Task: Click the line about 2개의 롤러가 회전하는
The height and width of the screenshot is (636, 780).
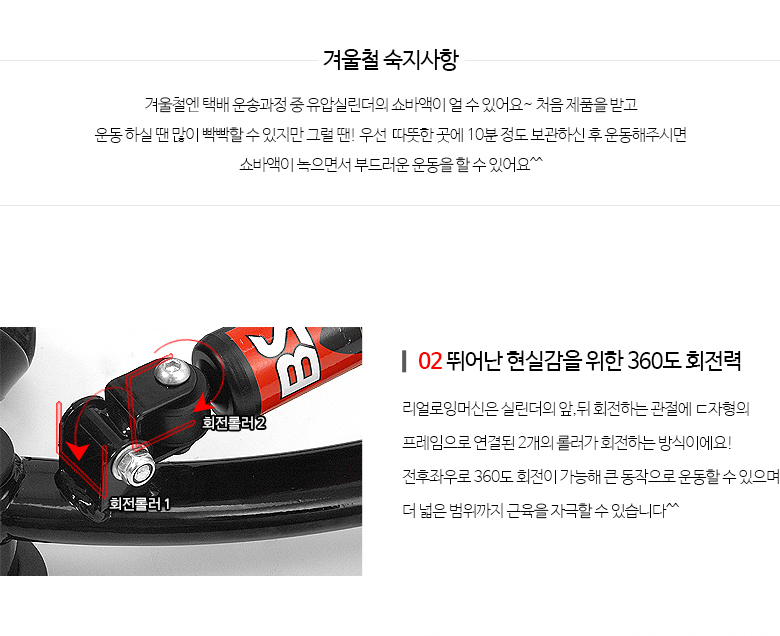Action: pos(567,443)
